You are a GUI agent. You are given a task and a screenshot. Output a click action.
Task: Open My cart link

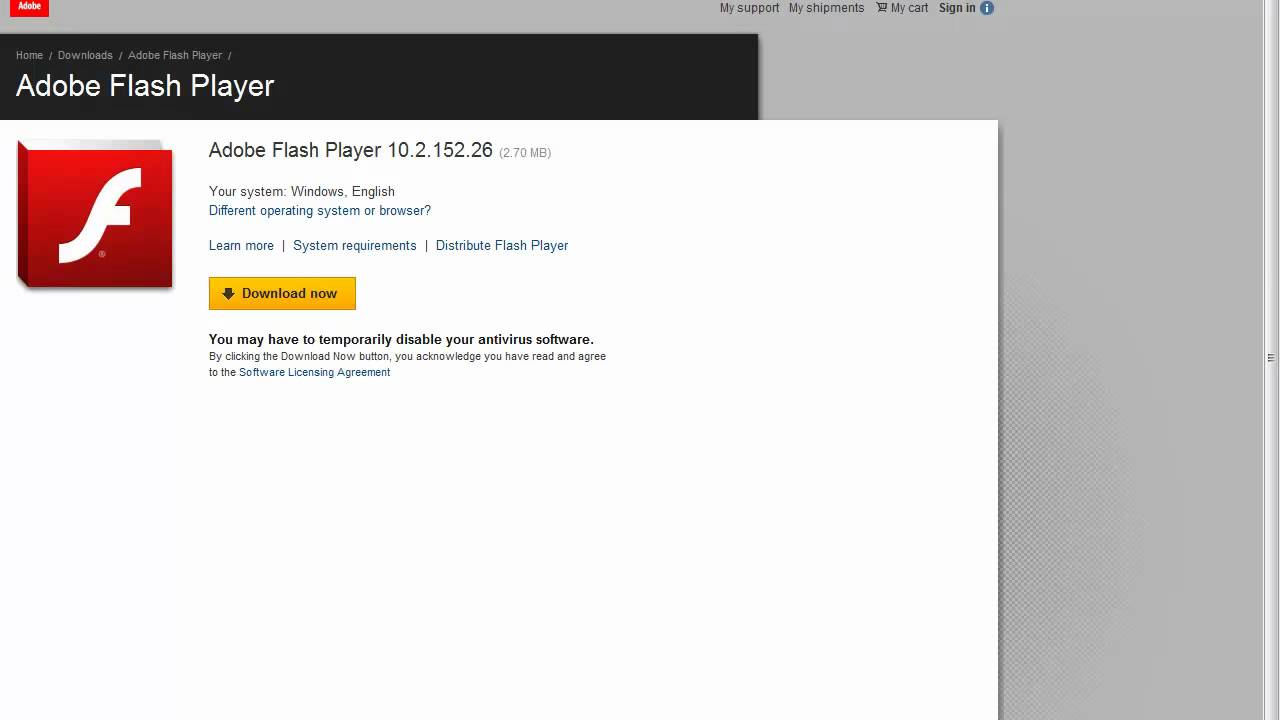tap(909, 8)
